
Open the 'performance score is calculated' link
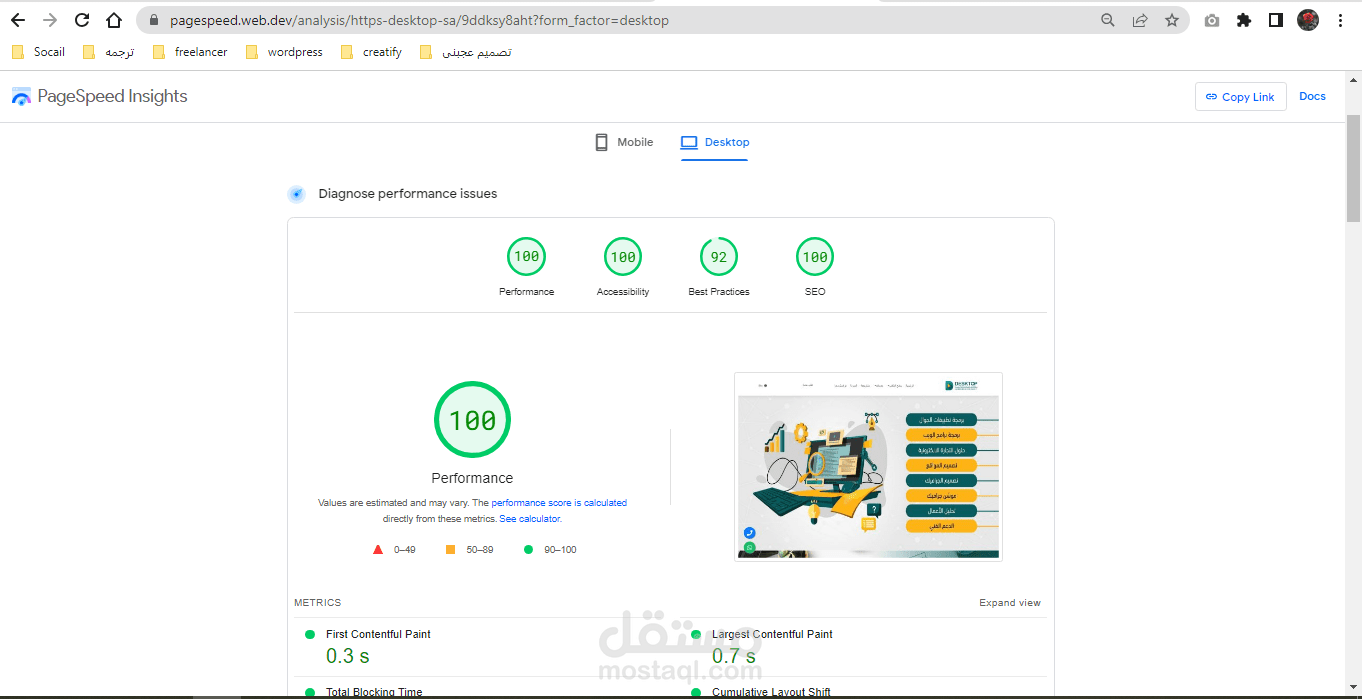(x=559, y=503)
